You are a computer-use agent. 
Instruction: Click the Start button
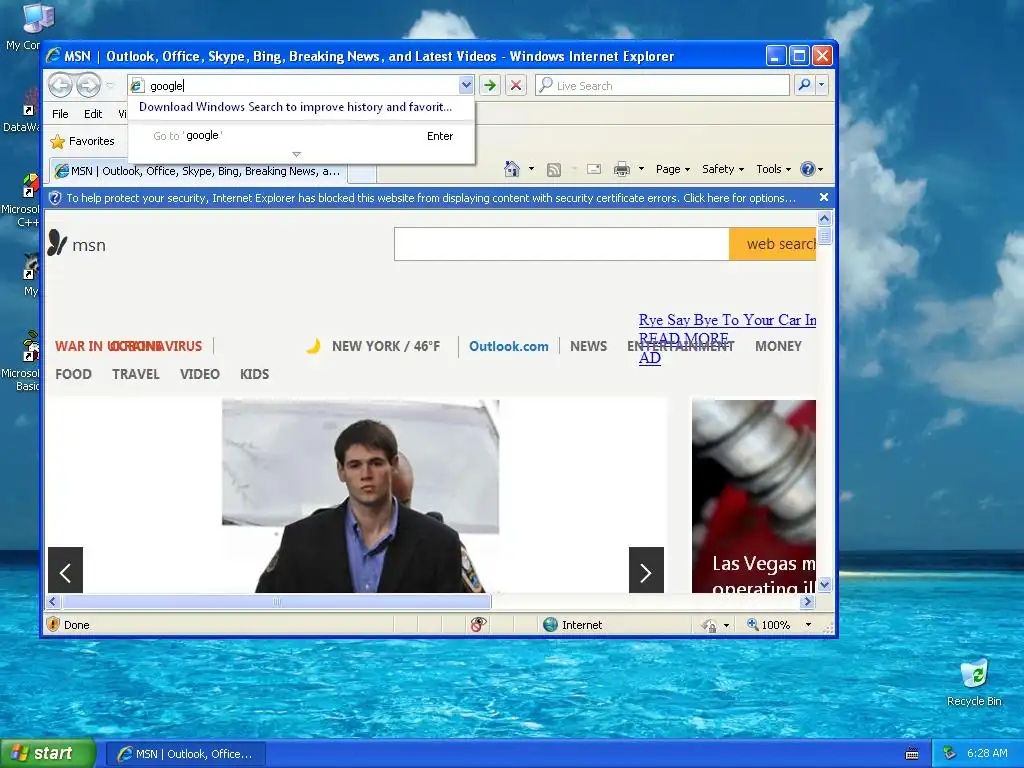[x=48, y=754]
